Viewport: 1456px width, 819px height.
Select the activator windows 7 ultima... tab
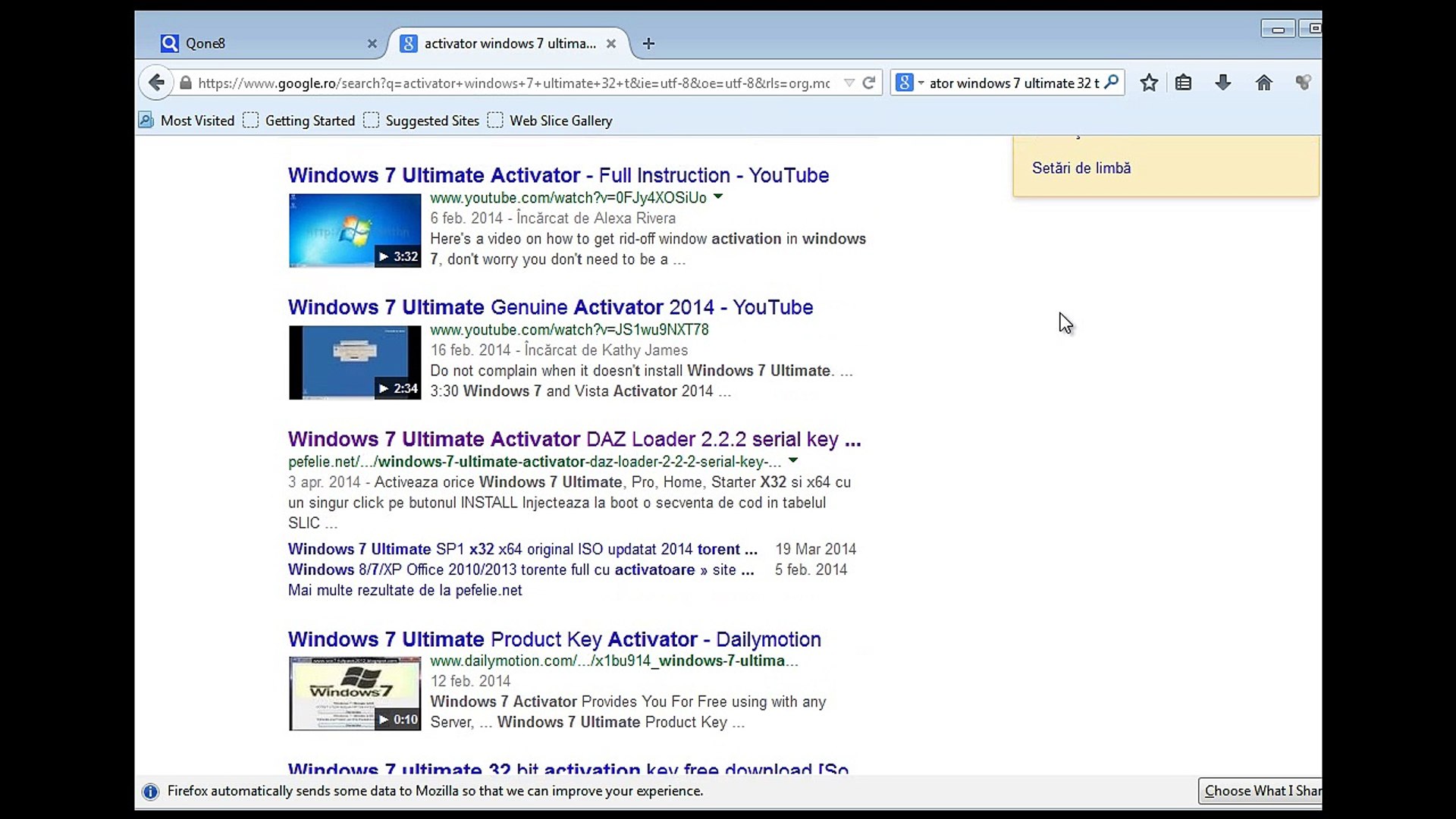pos(509,43)
